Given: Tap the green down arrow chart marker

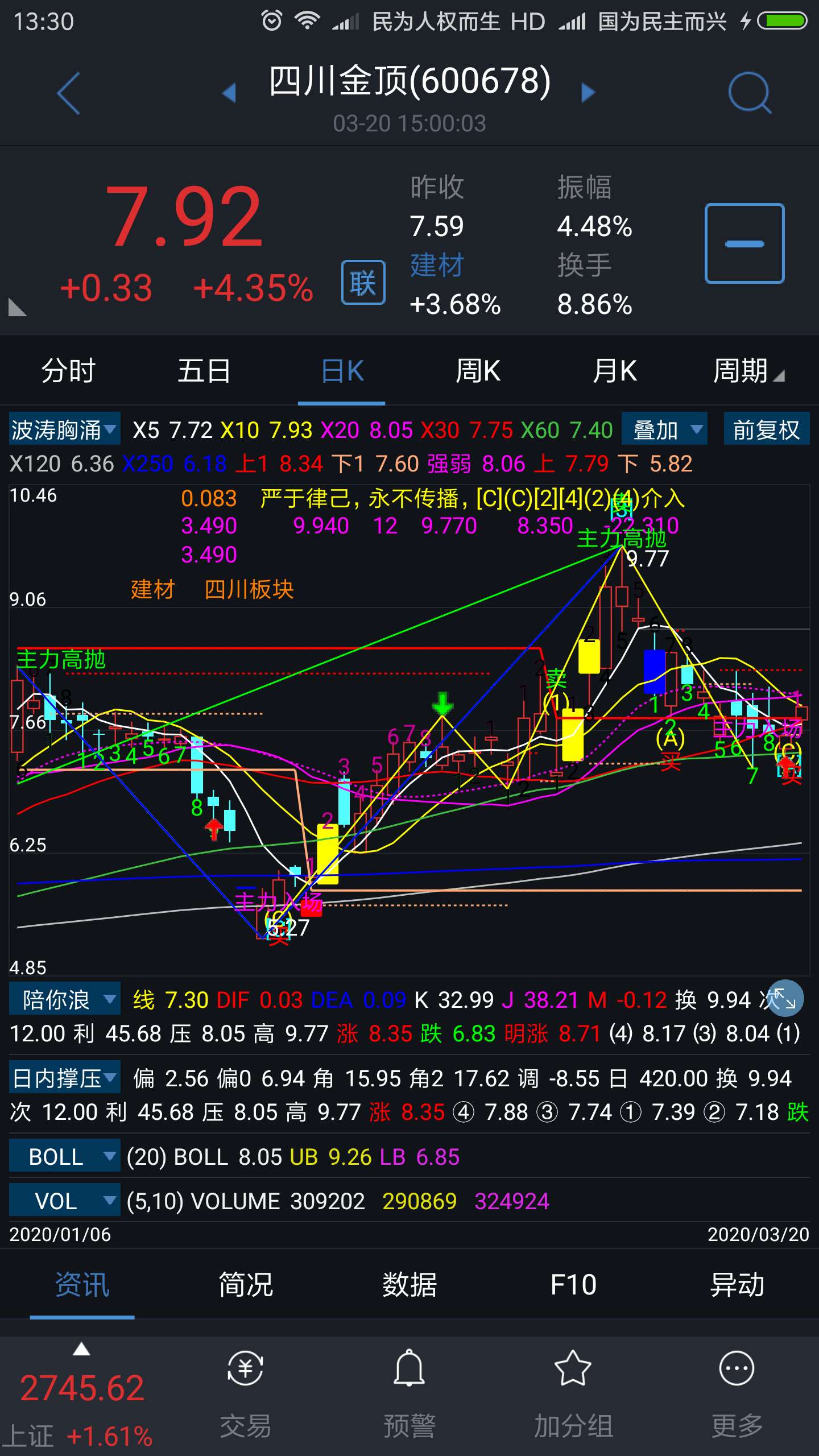Looking at the screenshot, I should [442, 704].
